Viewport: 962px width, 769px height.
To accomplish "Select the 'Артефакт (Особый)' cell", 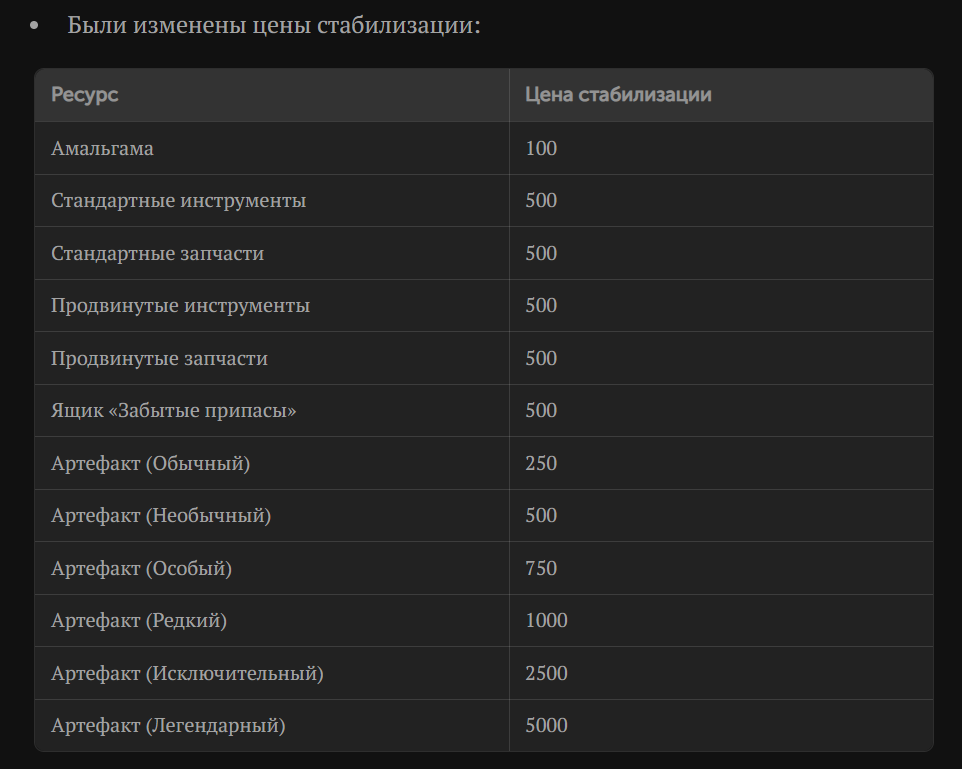I will click(142, 568).
